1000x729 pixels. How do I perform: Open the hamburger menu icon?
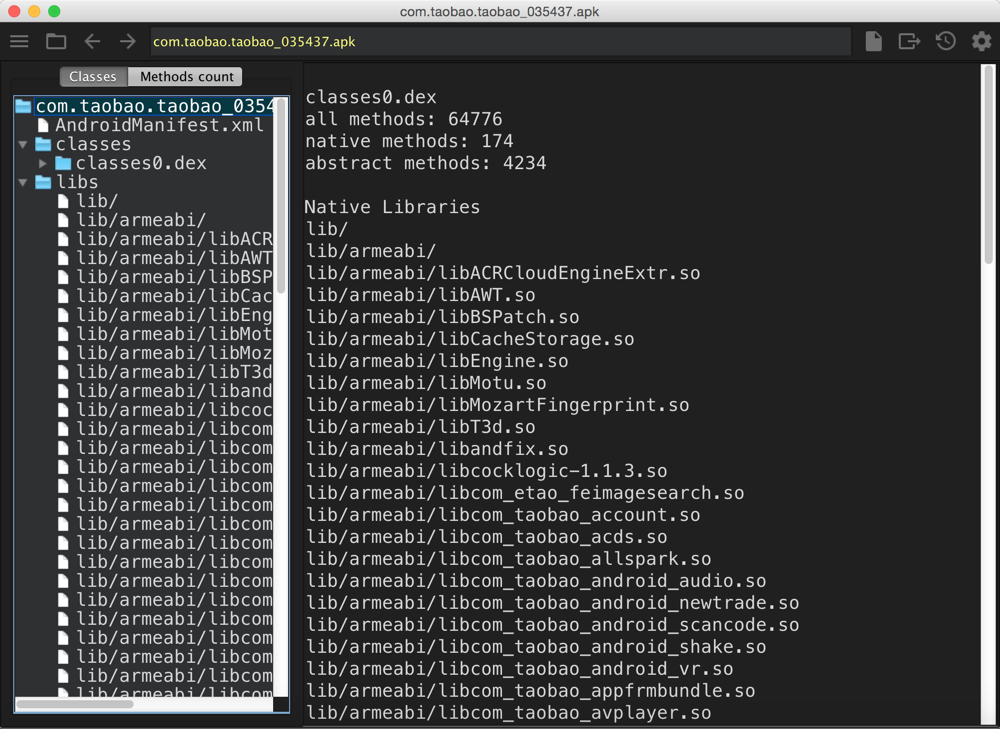coord(19,42)
